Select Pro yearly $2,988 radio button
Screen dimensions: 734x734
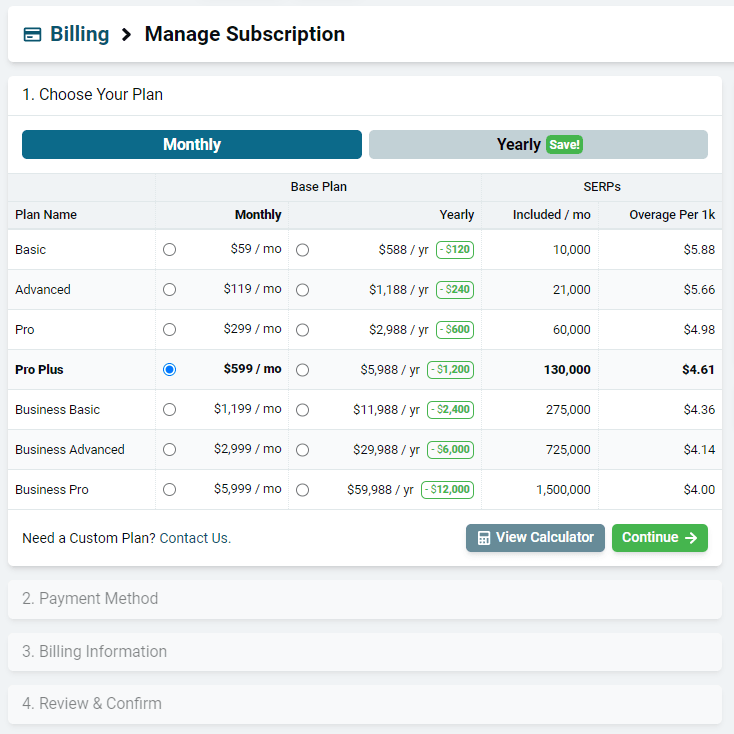[302, 330]
